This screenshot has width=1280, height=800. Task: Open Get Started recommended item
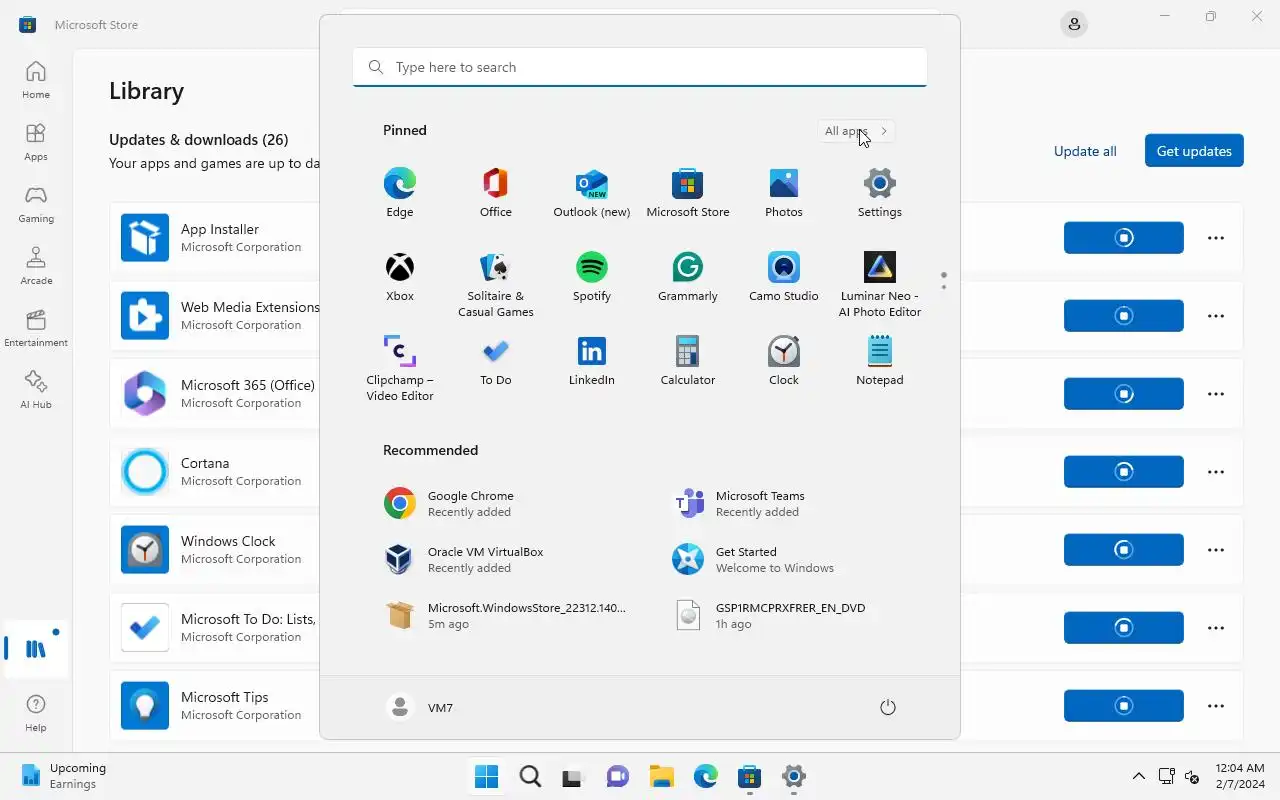point(784,560)
